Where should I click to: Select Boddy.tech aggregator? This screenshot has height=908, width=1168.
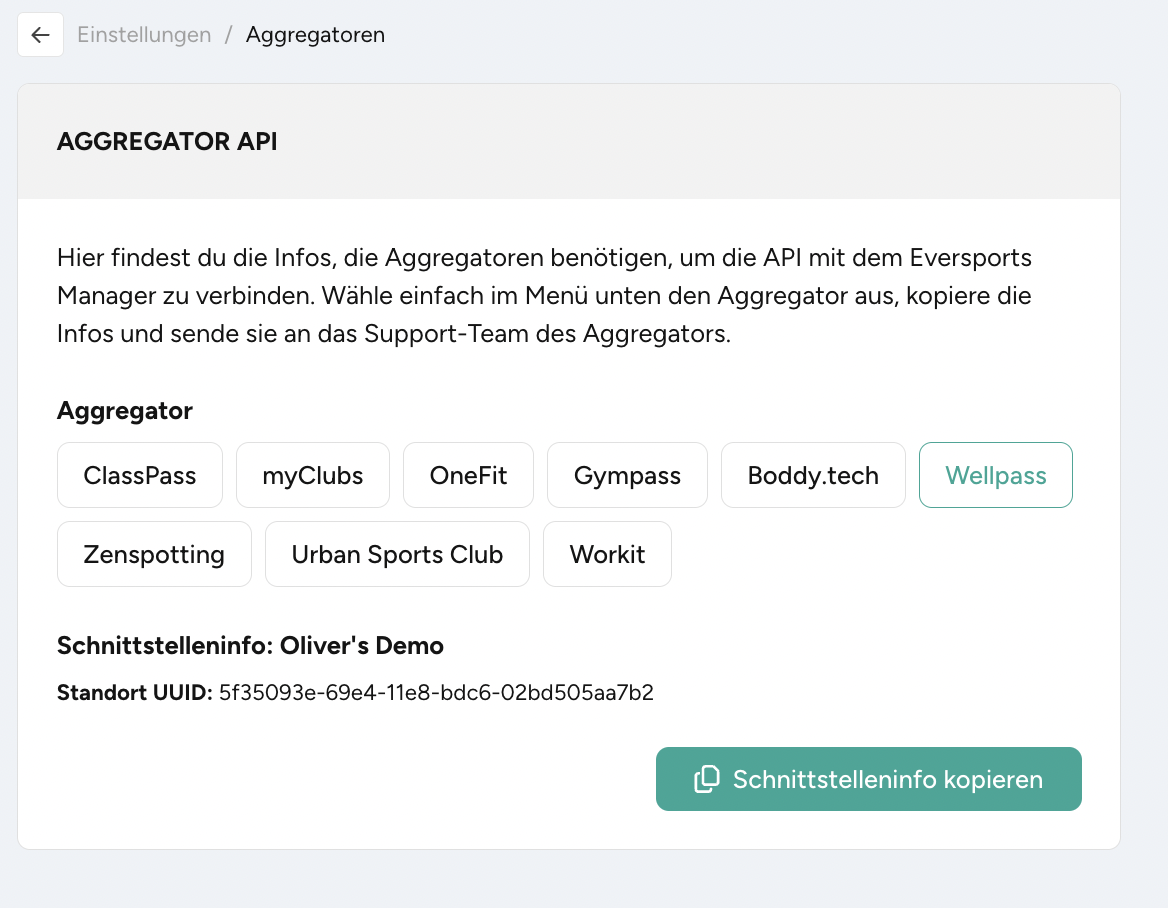coord(813,475)
